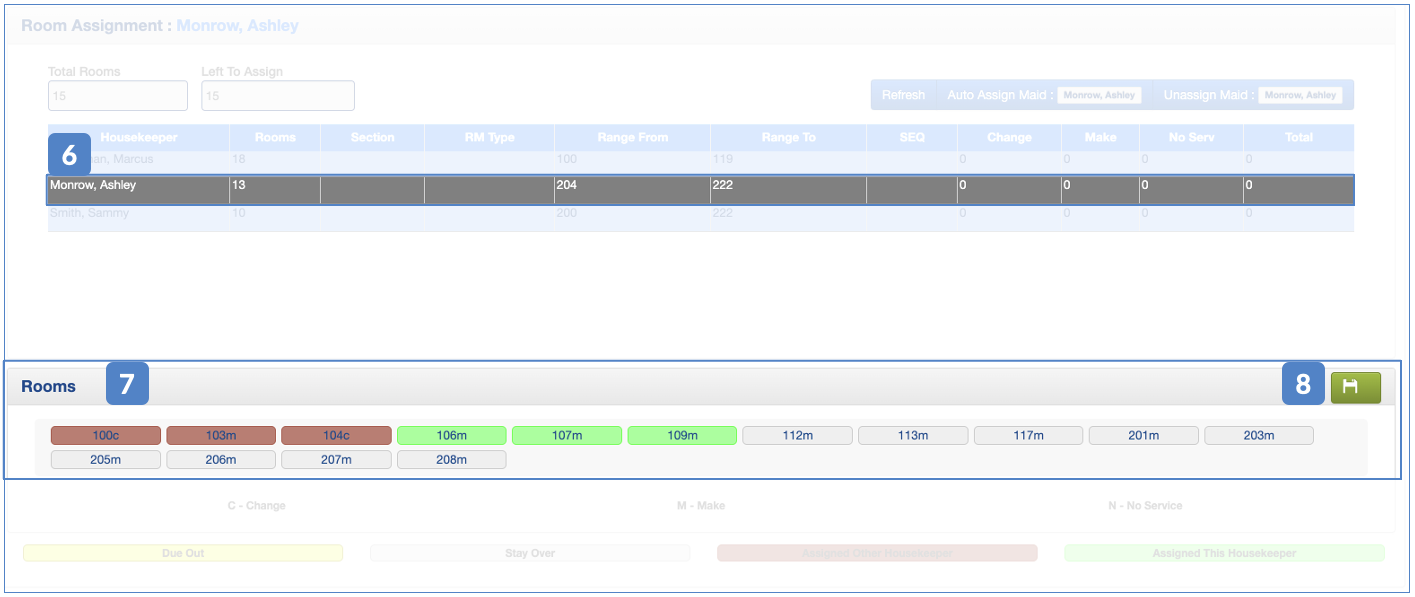Image resolution: width=1415 pixels, height=597 pixels.
Task: Toggle green room 106m assignment
Action: [x=451, y=435]
